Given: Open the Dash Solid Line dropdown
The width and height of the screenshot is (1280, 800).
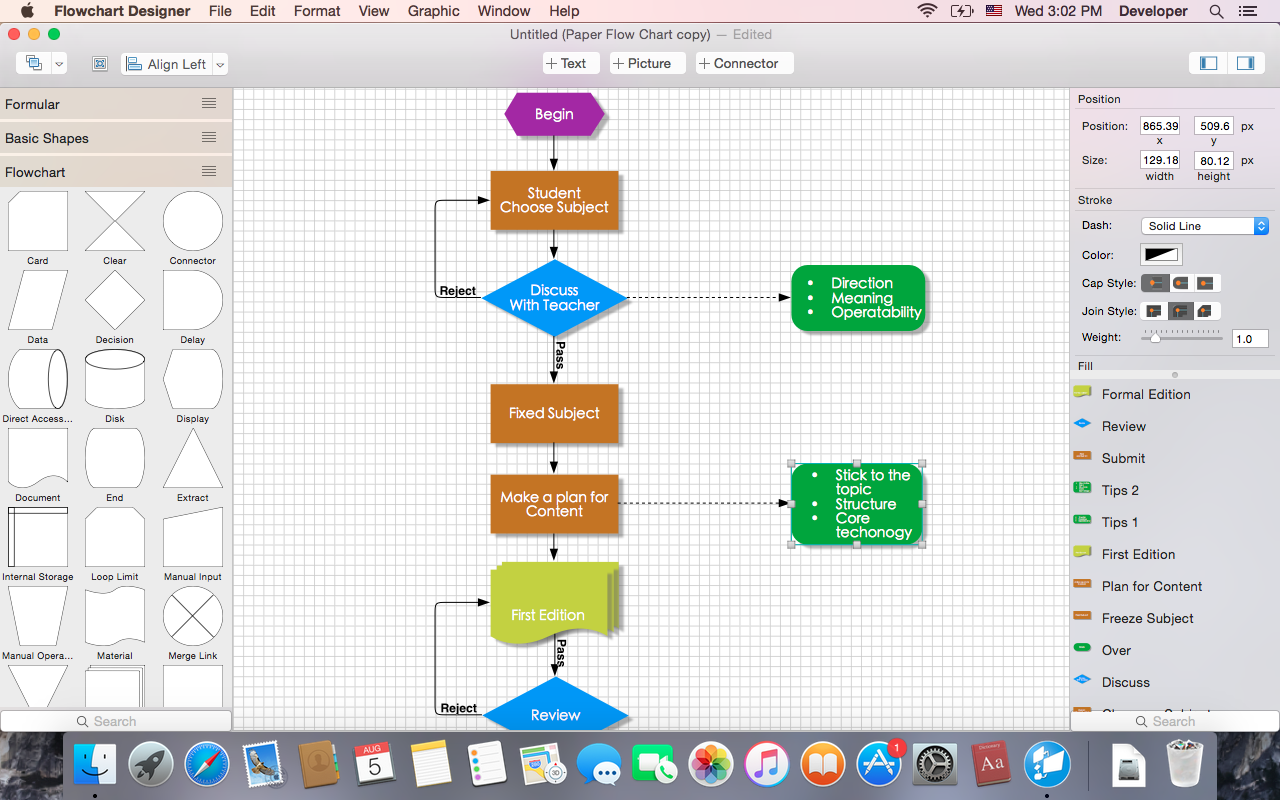Looking at the screenshot, I should coord(1205,226).
